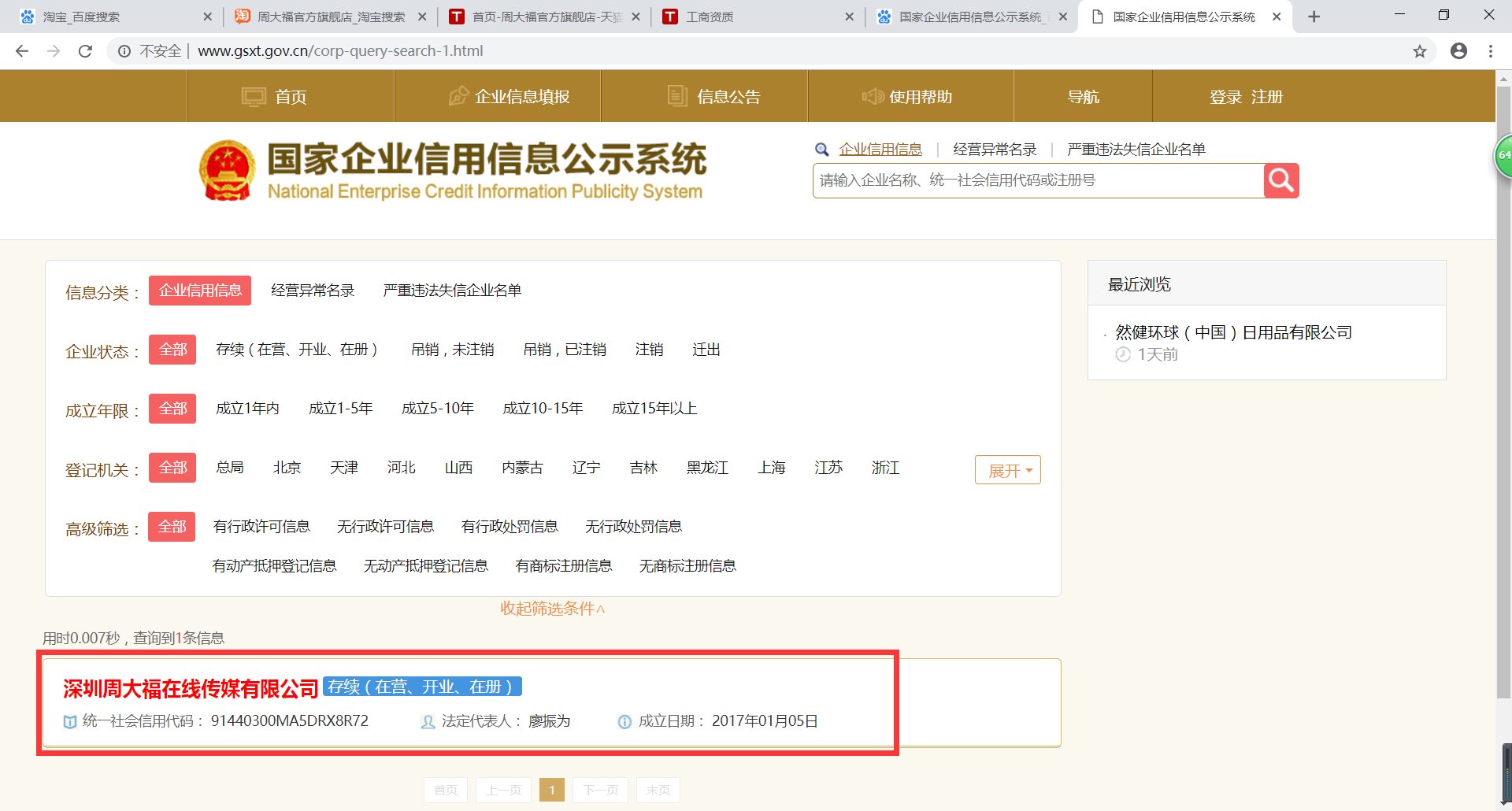The width and height of the screenshot is (1512, 811).
Task: Enable the 有商标注册信息 advanced filter
Action: pos(564,565)
